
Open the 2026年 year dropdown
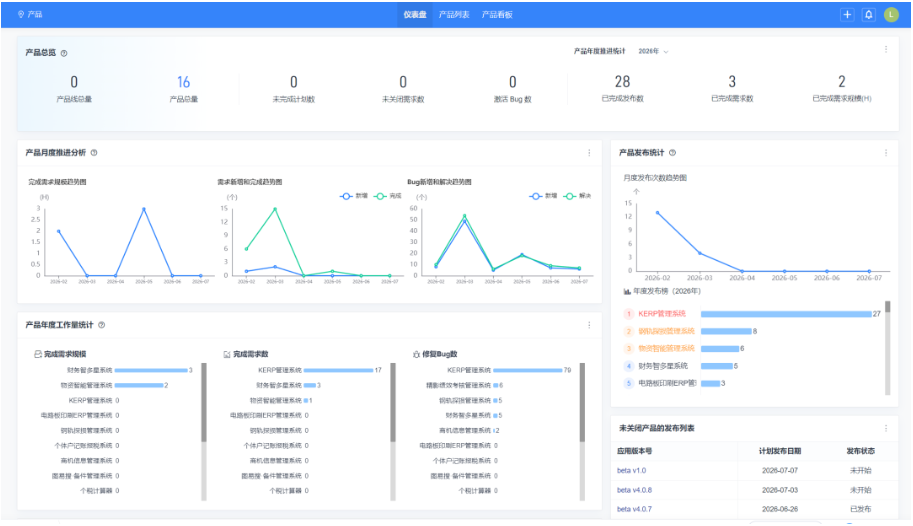coord(653,51)
